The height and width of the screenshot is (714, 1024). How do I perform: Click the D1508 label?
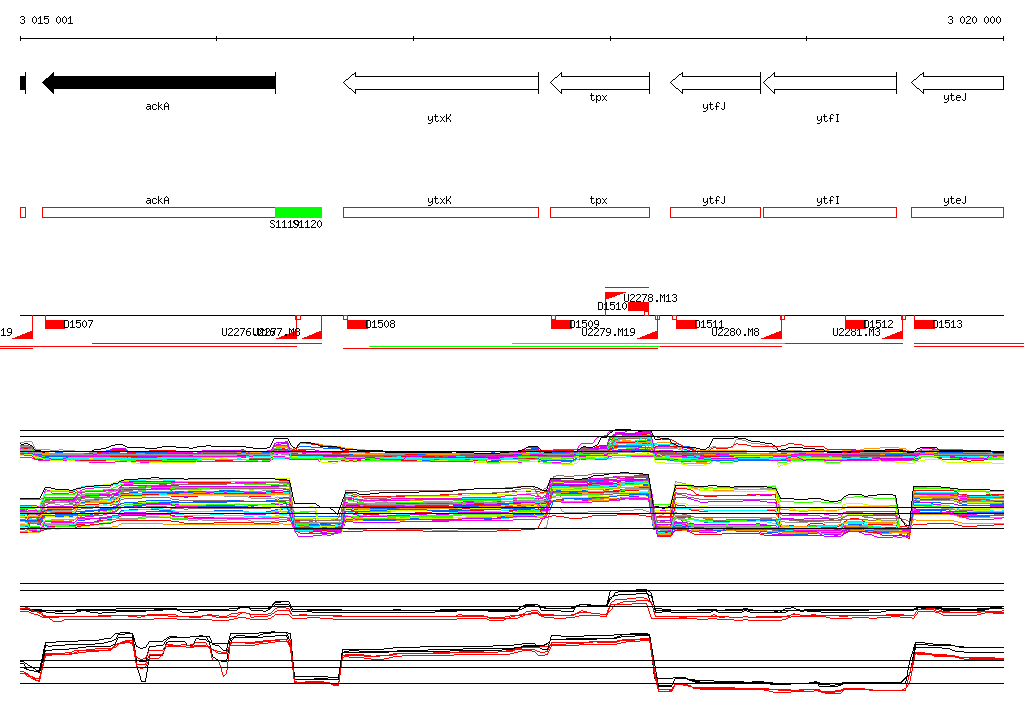(x=381, y=324)
